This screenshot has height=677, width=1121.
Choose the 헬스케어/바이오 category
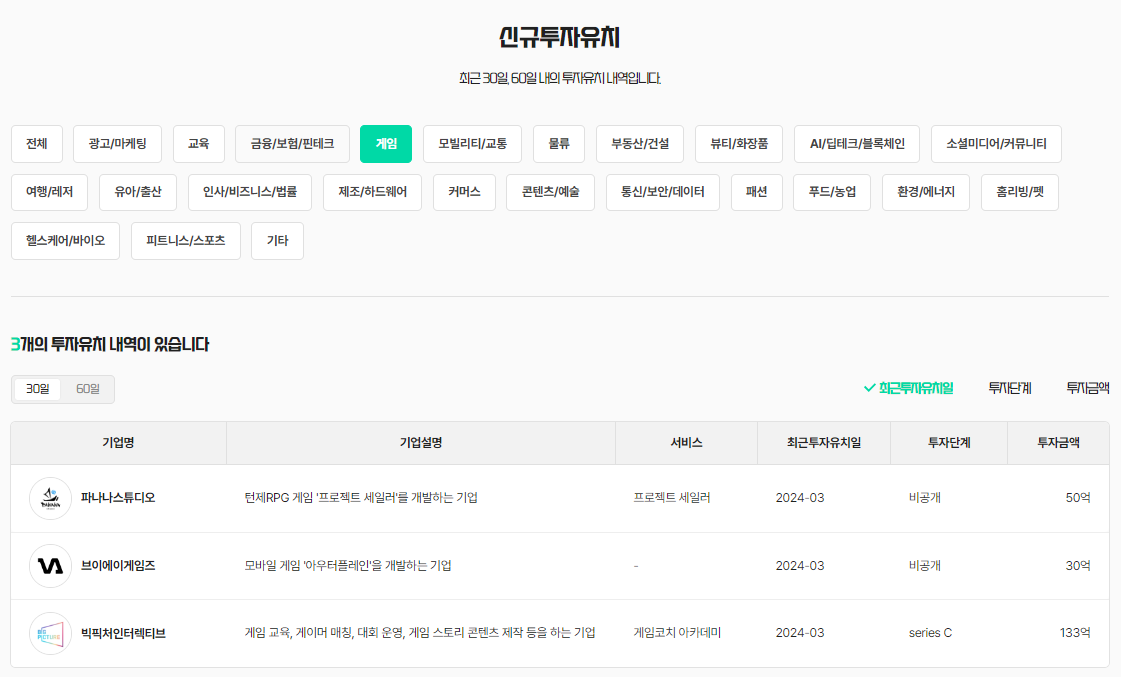coord(66,241)
